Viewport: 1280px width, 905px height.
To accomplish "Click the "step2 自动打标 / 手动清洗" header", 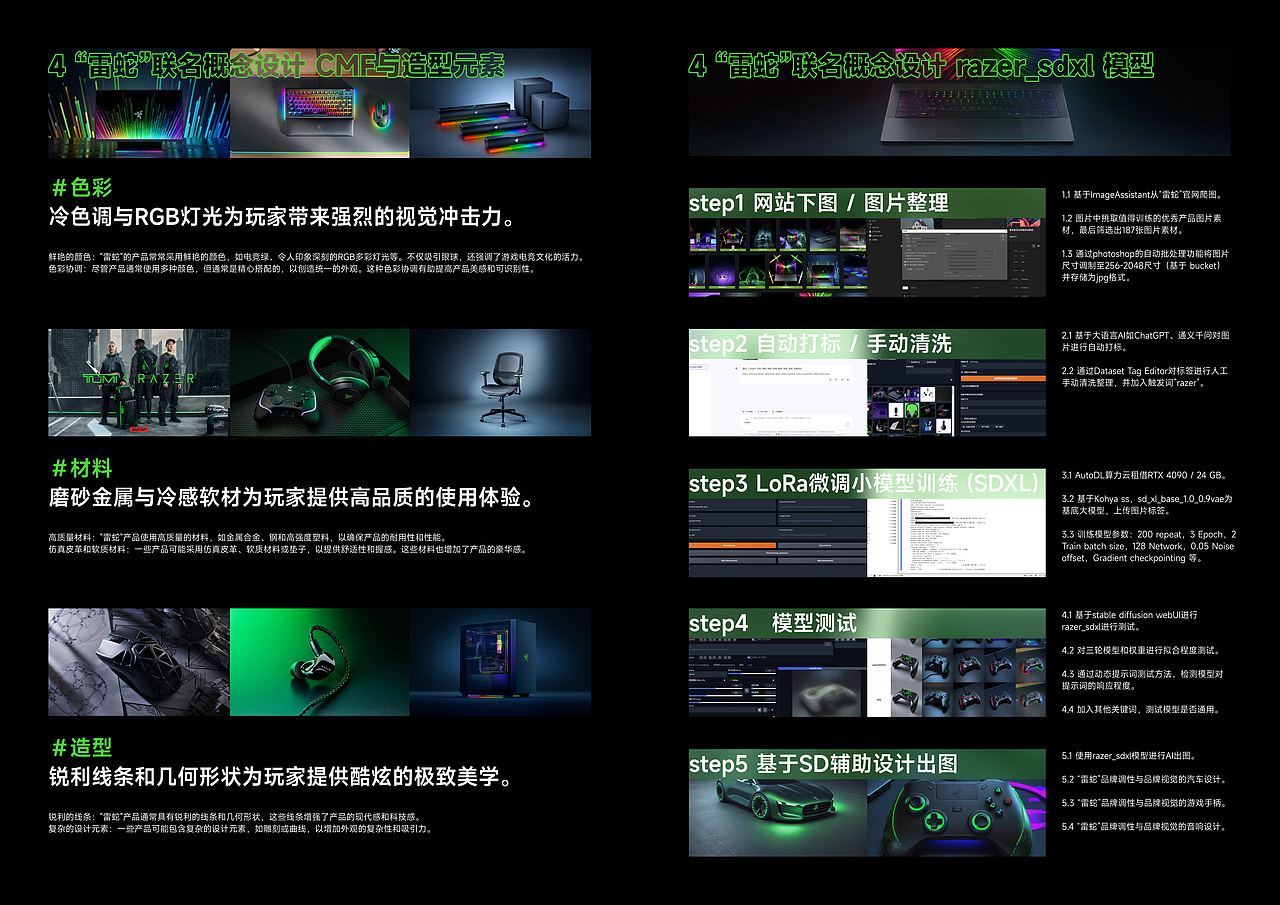I will [x=820, y=343].
